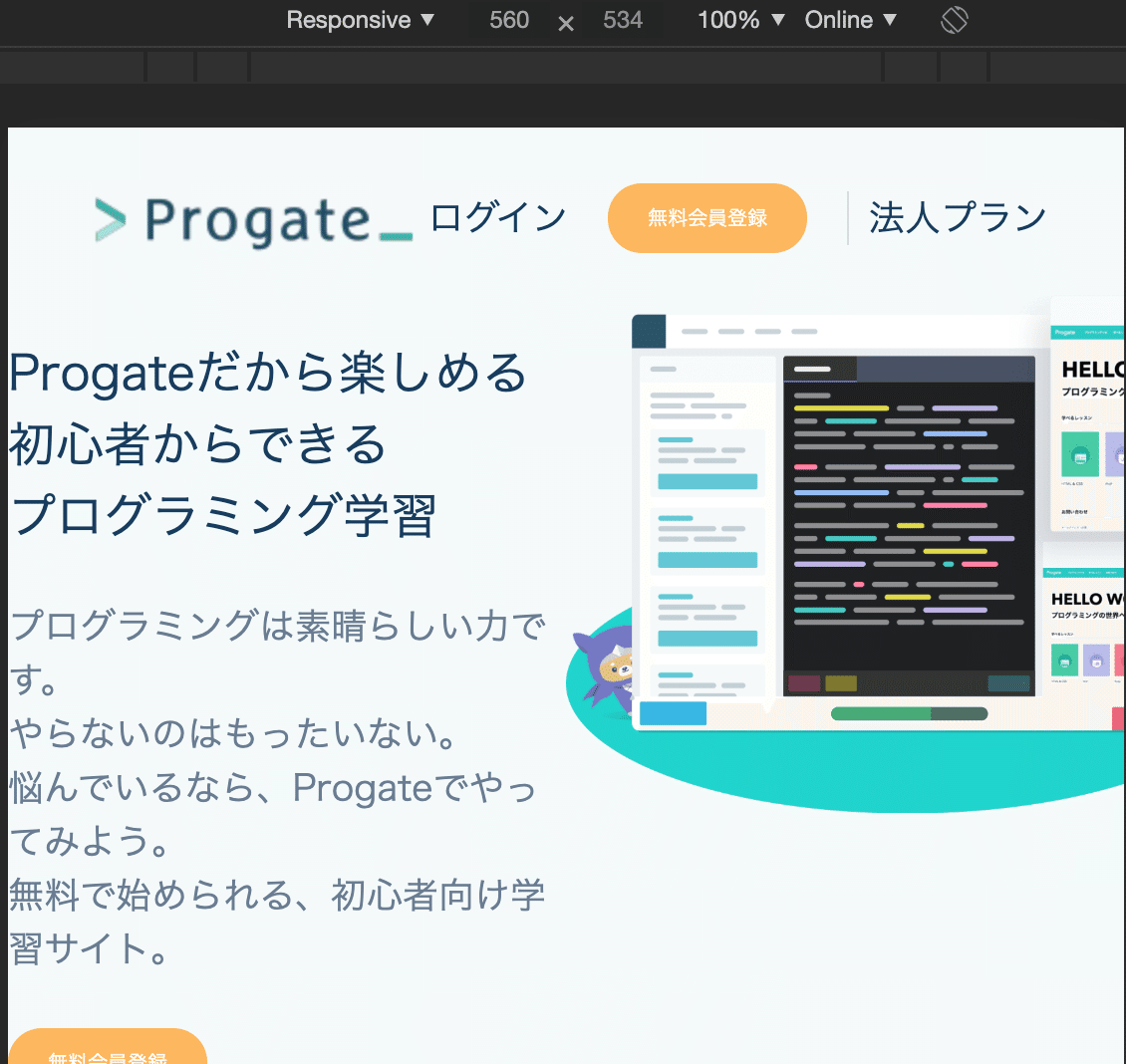1126x1064 pixels.
Task: Click the rotate device icon
Action: (x=954, y=20)
